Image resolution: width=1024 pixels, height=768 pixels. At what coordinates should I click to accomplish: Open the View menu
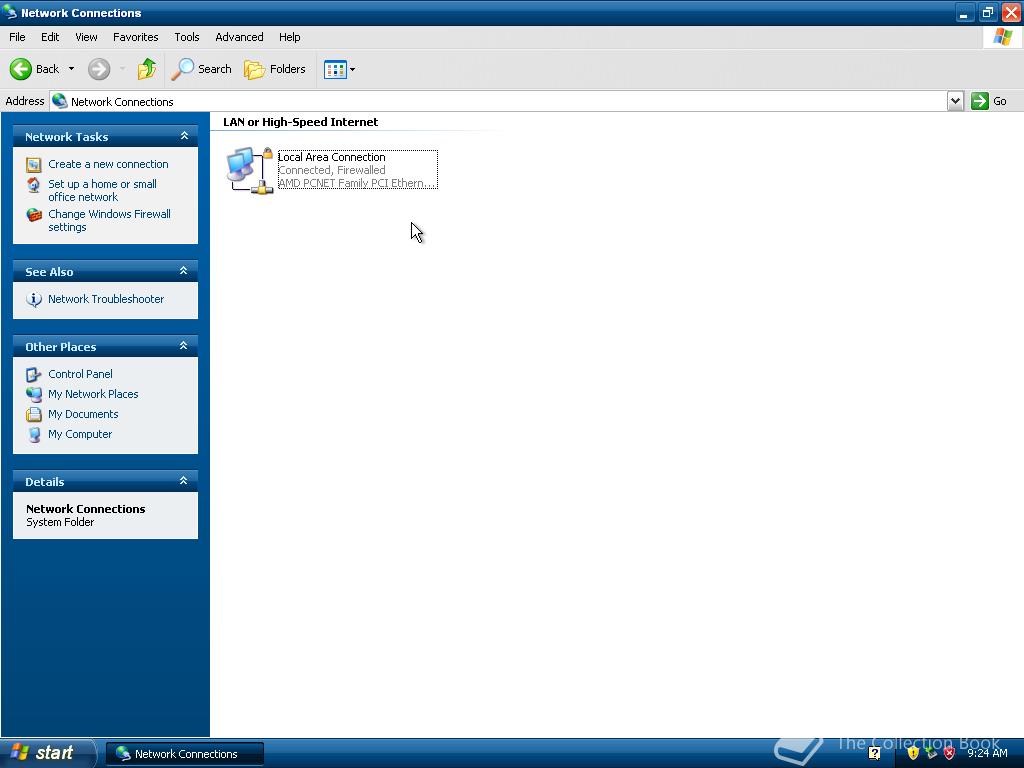point(86,37)
